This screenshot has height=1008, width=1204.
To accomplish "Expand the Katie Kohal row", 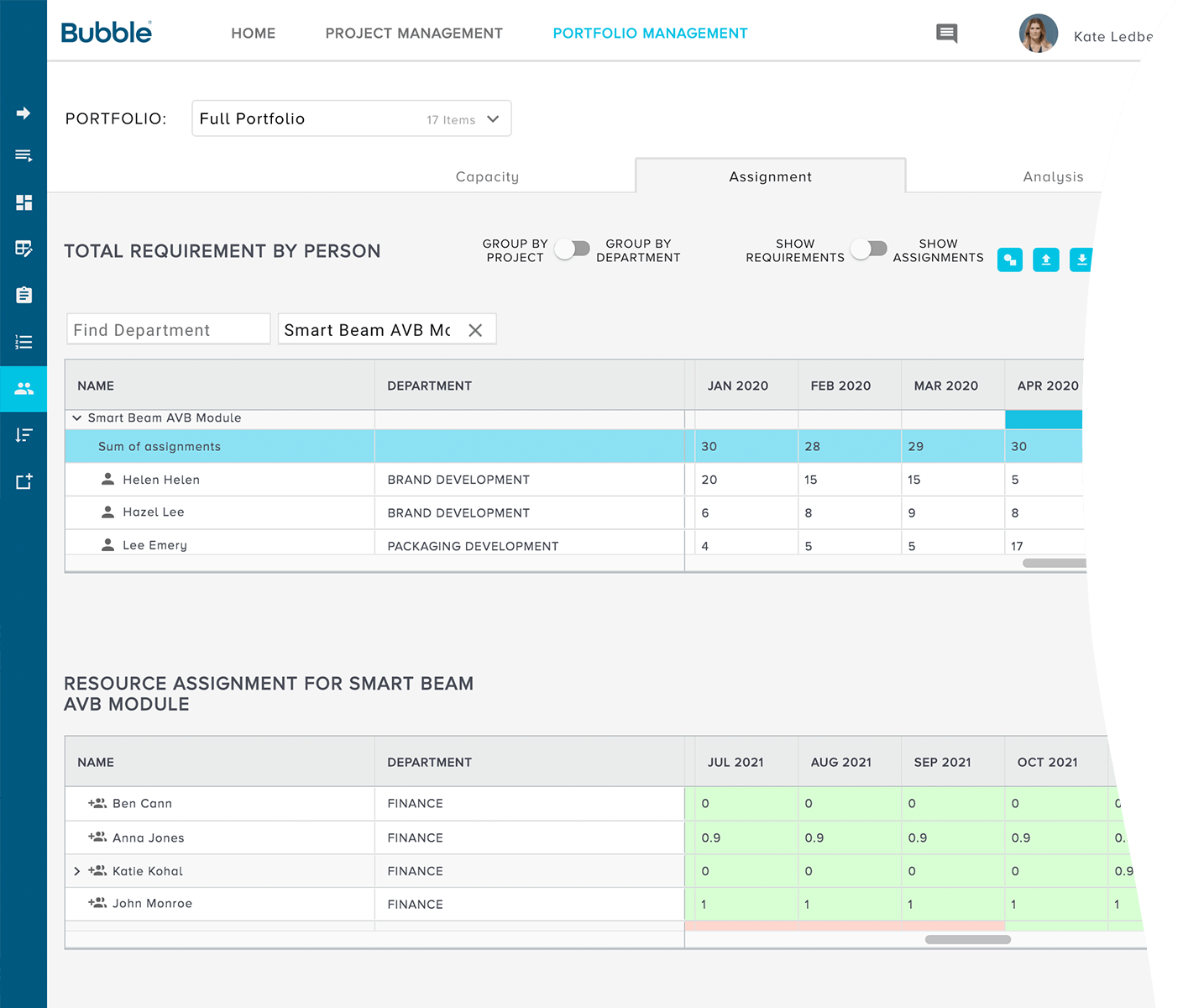I will [x=77, y=871].
